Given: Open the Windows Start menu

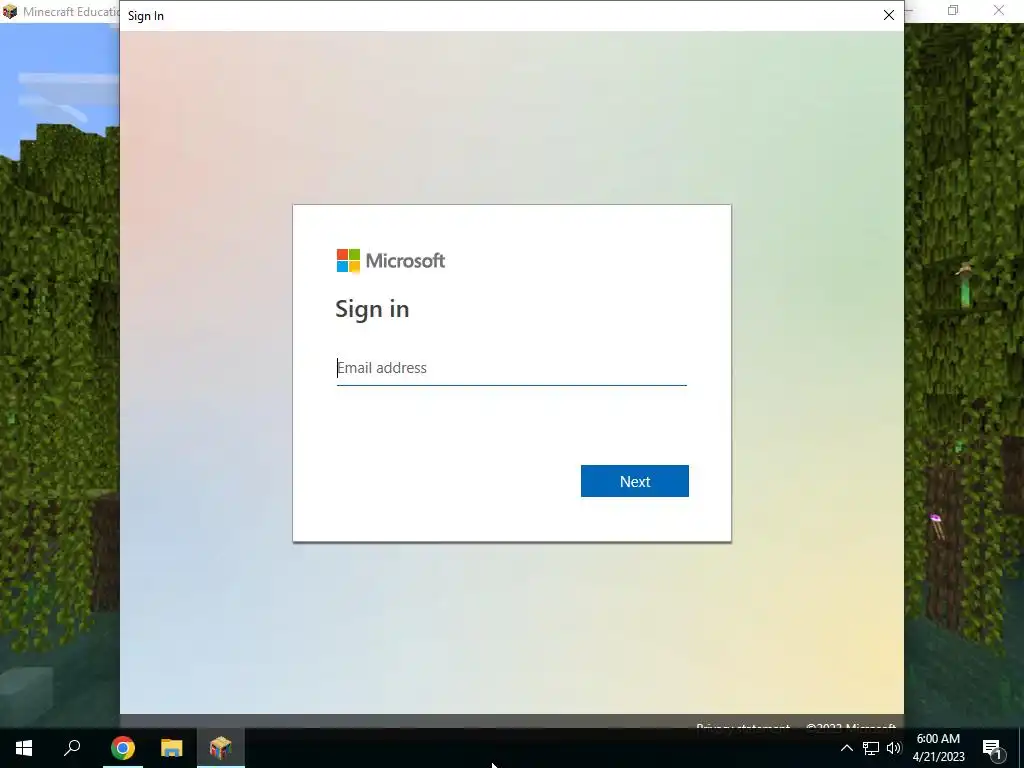Looking at the screenshot, I should (24, 748).
